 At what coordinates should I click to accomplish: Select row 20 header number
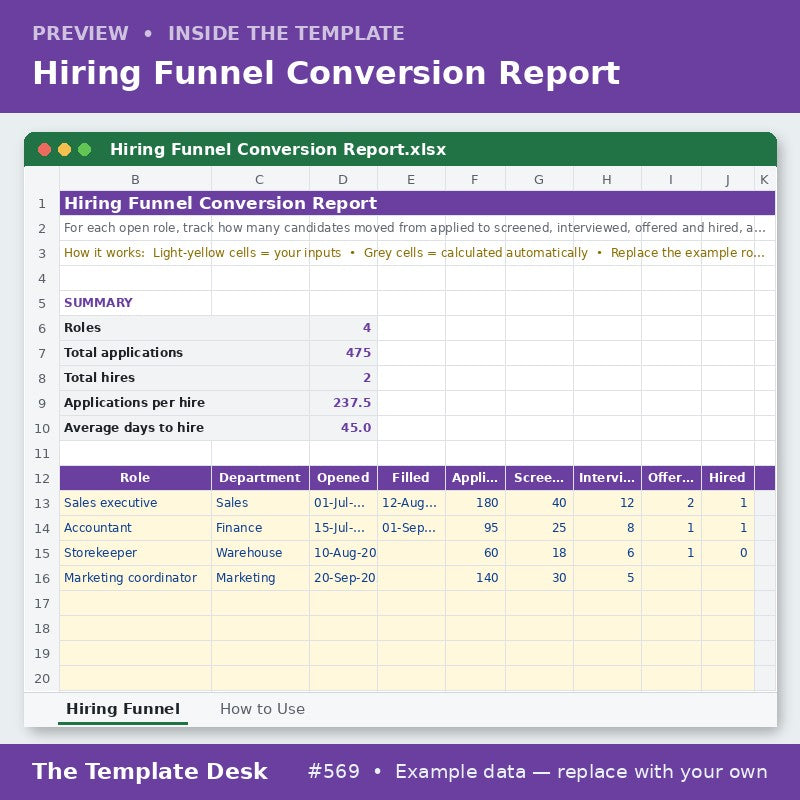pyautogui.click(x=42, y=679)
